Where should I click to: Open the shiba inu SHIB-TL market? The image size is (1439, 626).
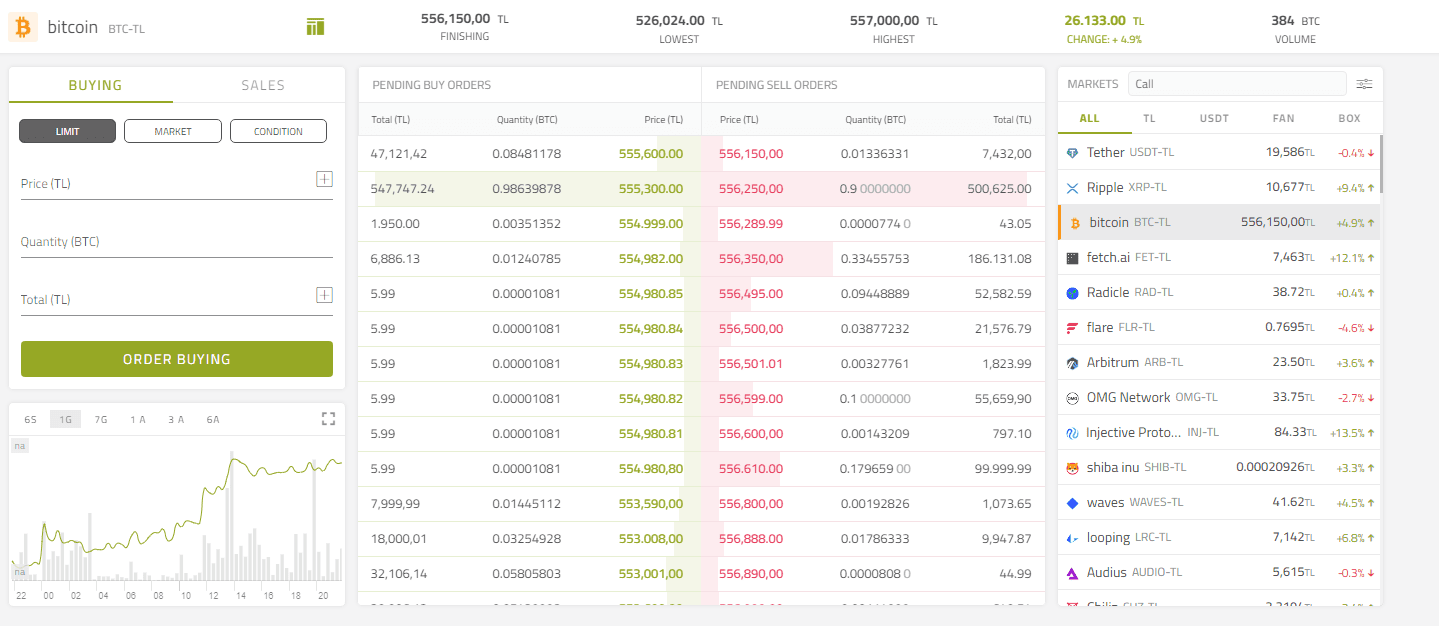coord(1219,468)
